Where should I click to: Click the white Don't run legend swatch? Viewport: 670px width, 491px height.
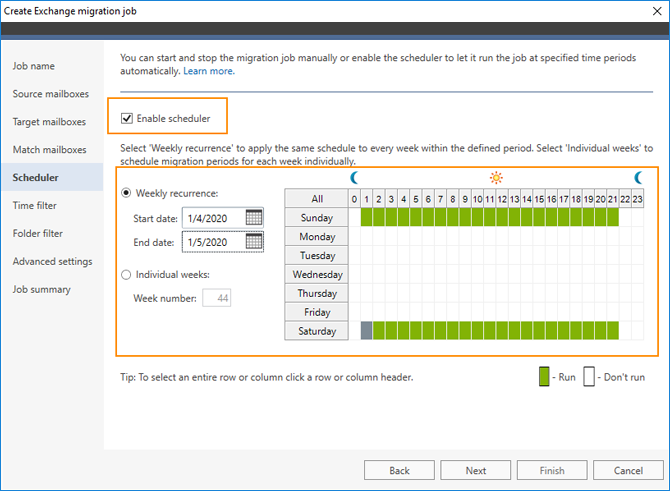(589, 376)
